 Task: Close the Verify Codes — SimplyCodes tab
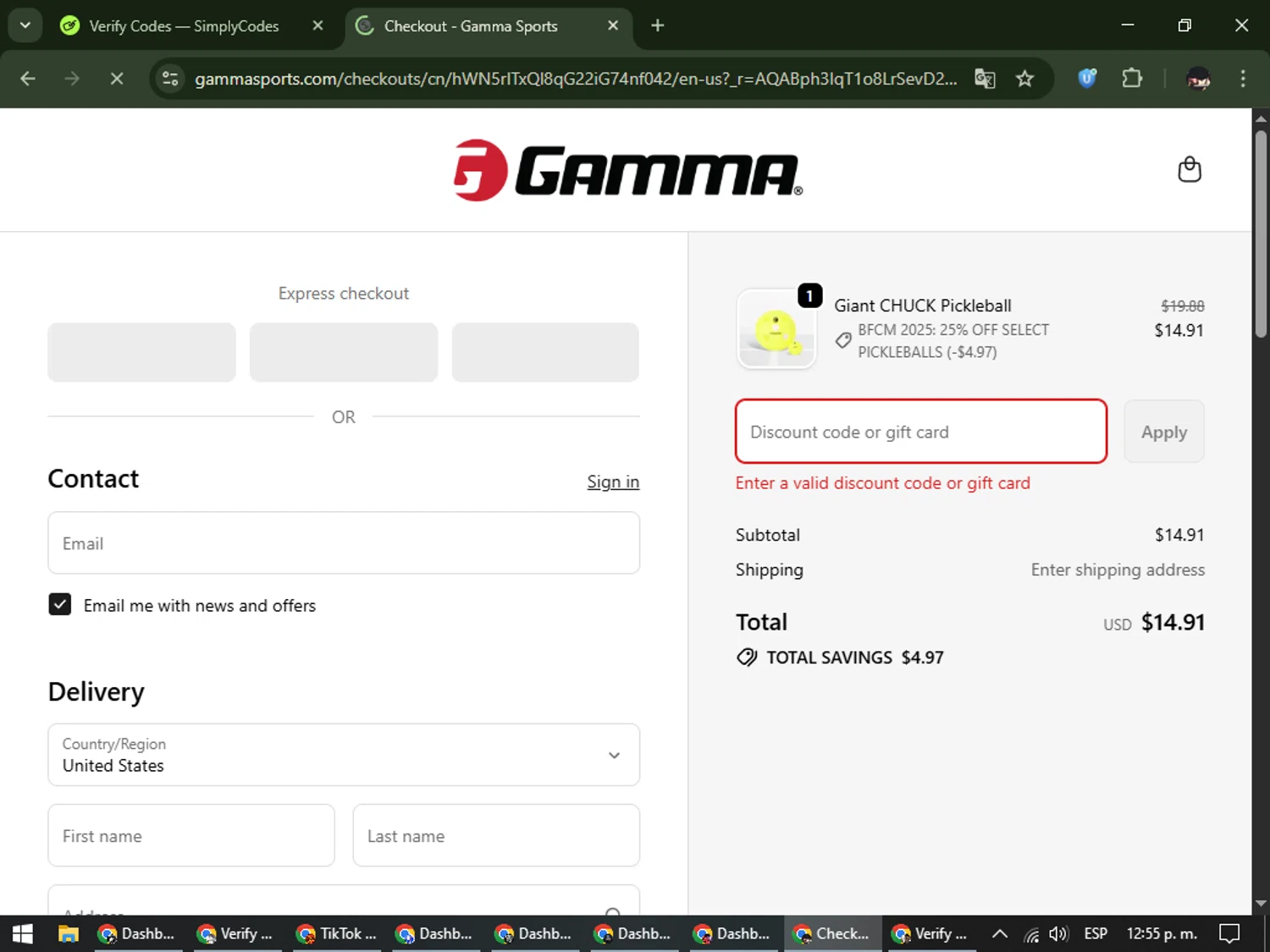317,25
